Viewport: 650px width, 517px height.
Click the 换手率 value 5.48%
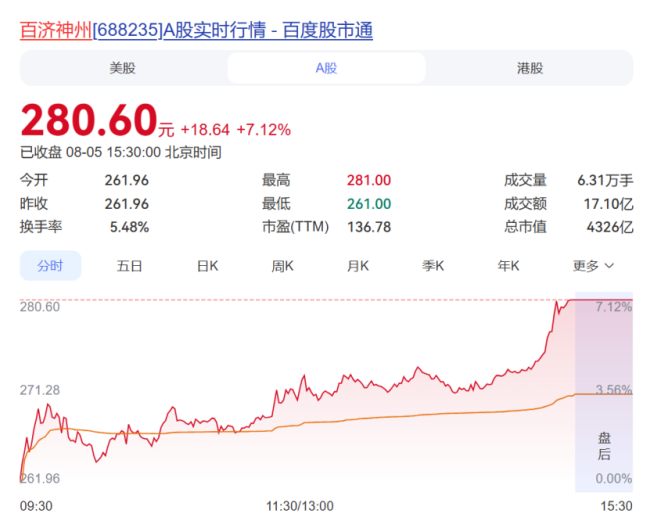coord(129,227)
